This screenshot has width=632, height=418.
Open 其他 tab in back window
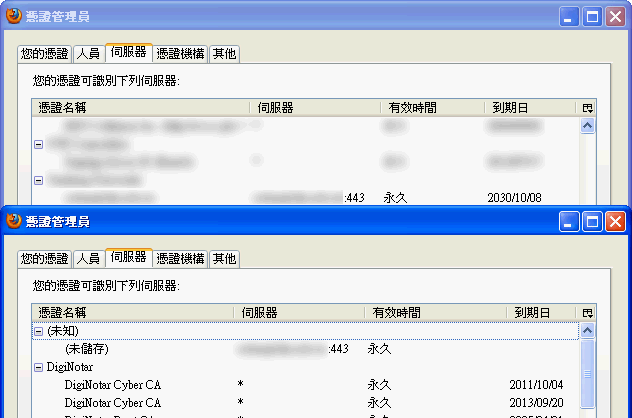tap(224, 54)
